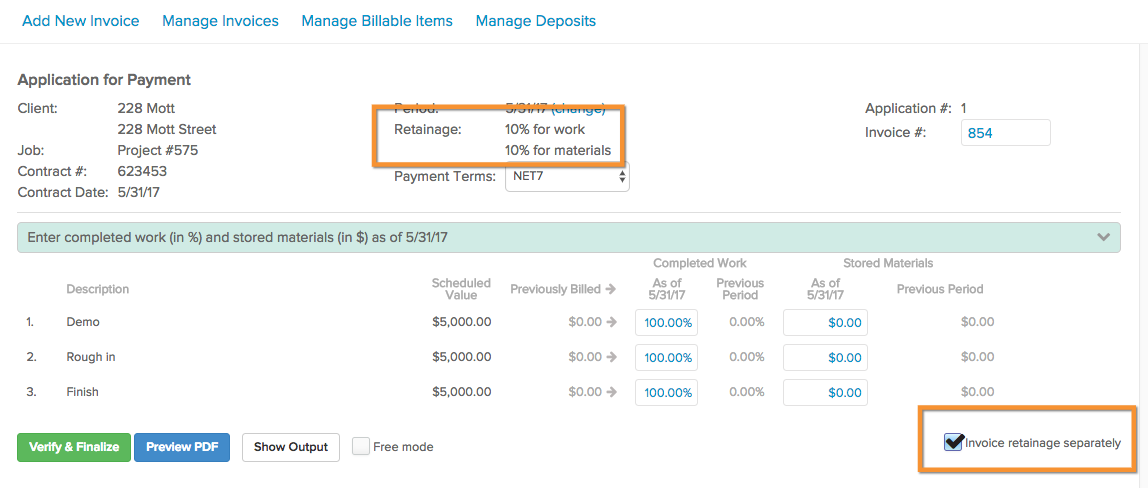Click the Preview PDF button

click(182, 447)
